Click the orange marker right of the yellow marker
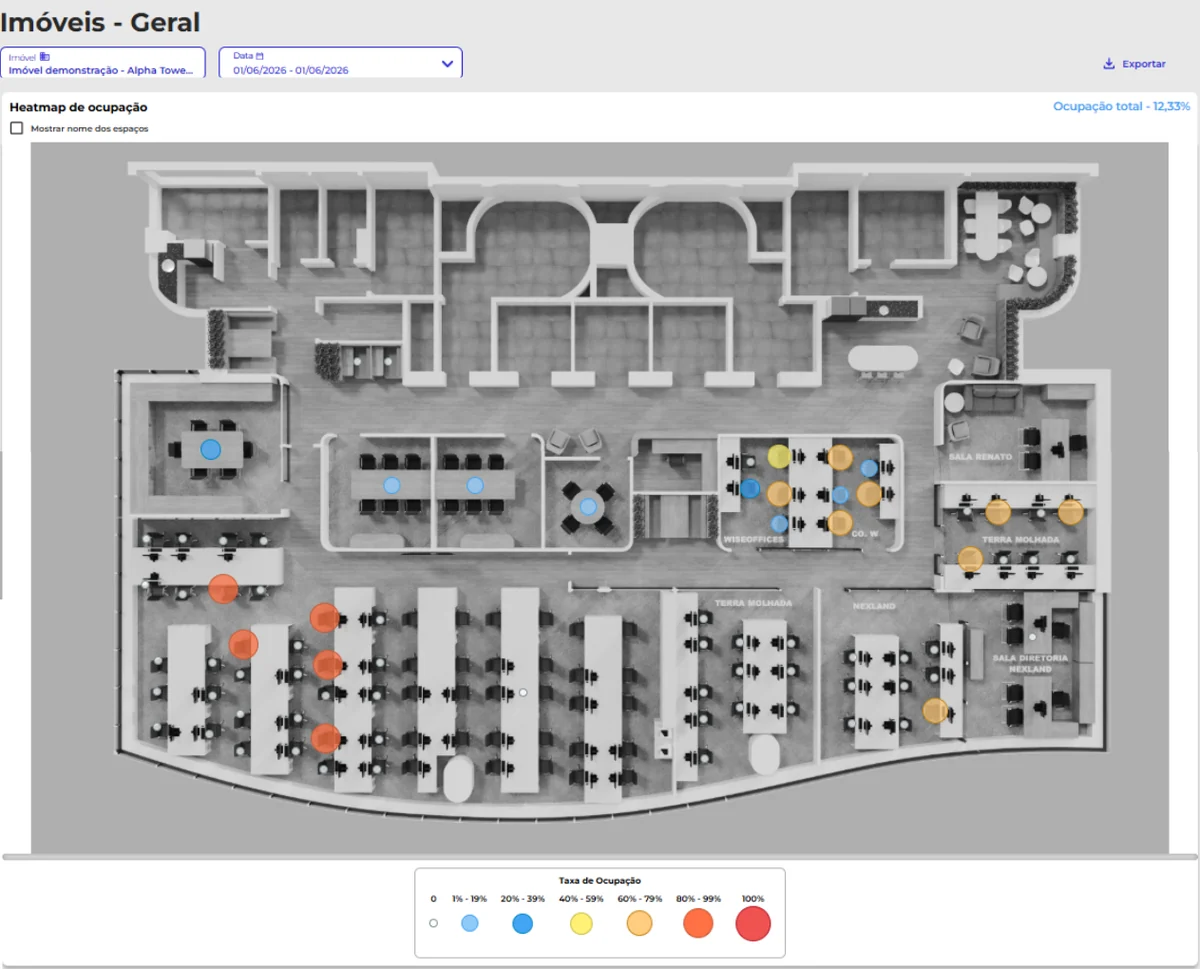This screenshot has height=969, width=1200. point(840,458)
